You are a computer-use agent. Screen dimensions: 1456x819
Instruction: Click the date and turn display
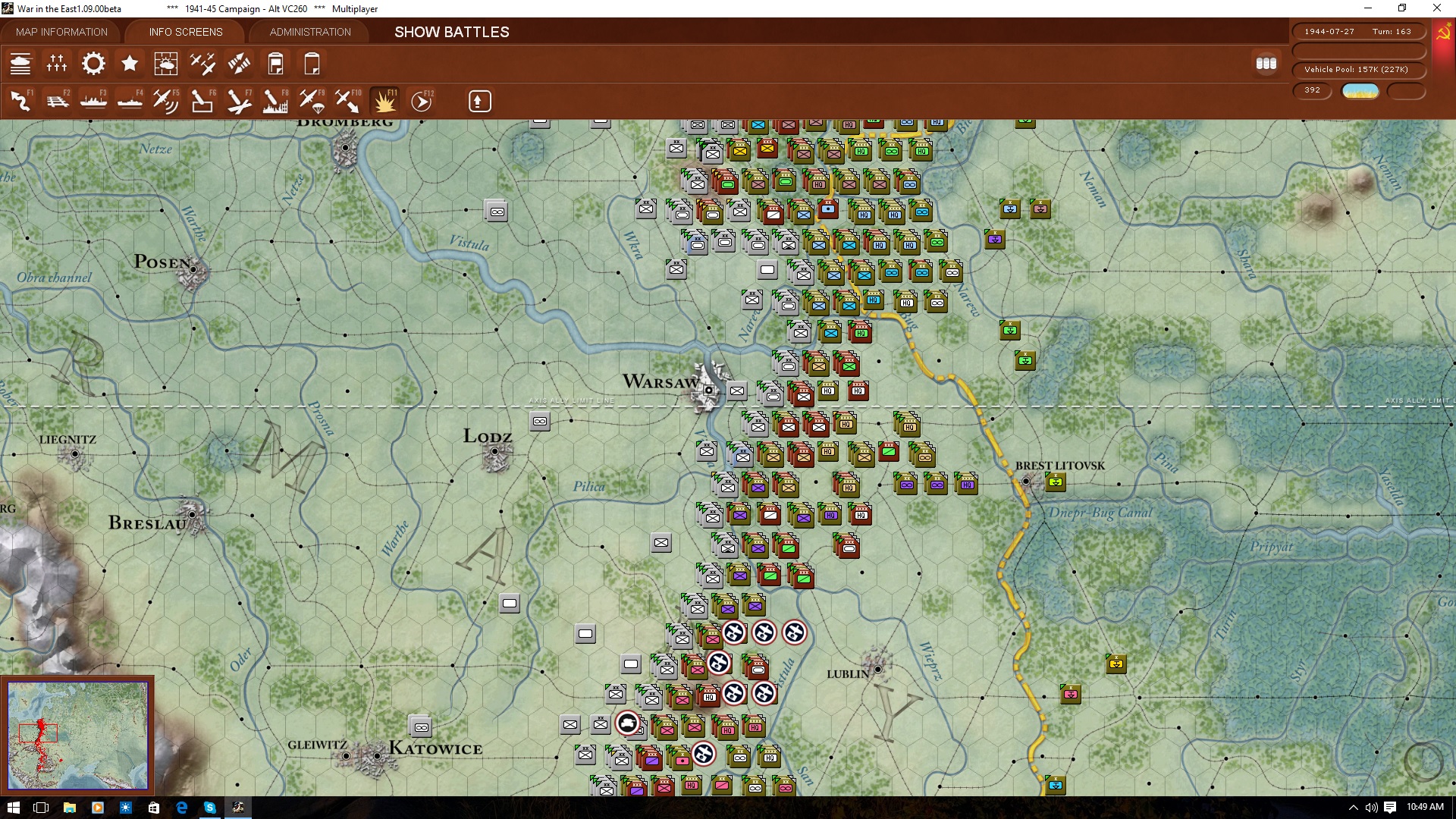coord(1358,32)
